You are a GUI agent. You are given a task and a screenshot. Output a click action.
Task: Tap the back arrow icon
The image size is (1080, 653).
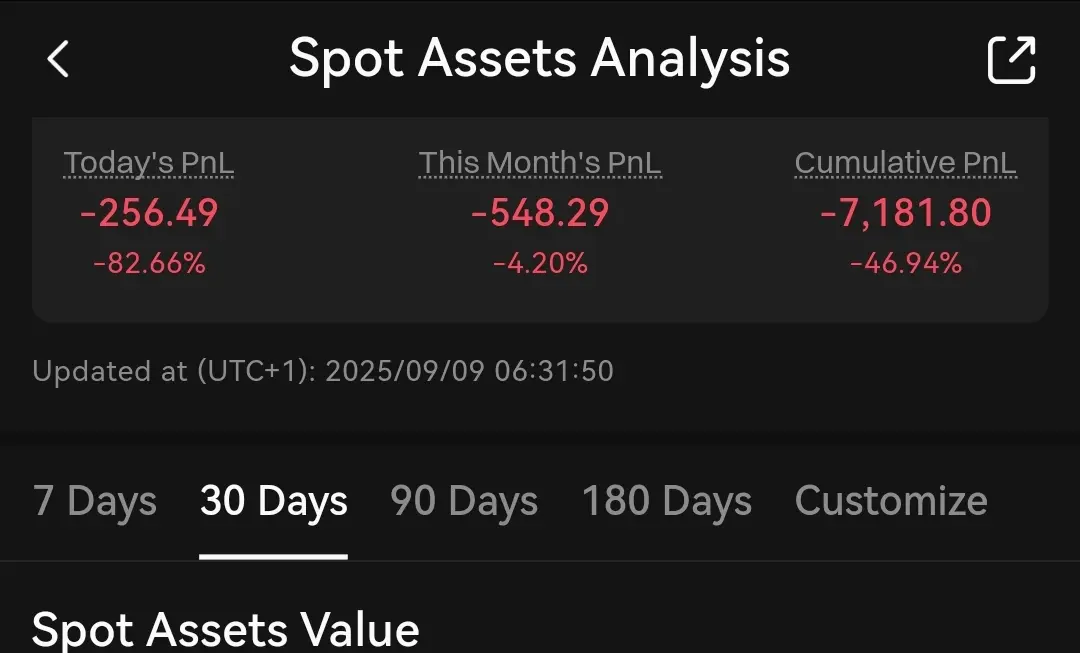[59, 60]
